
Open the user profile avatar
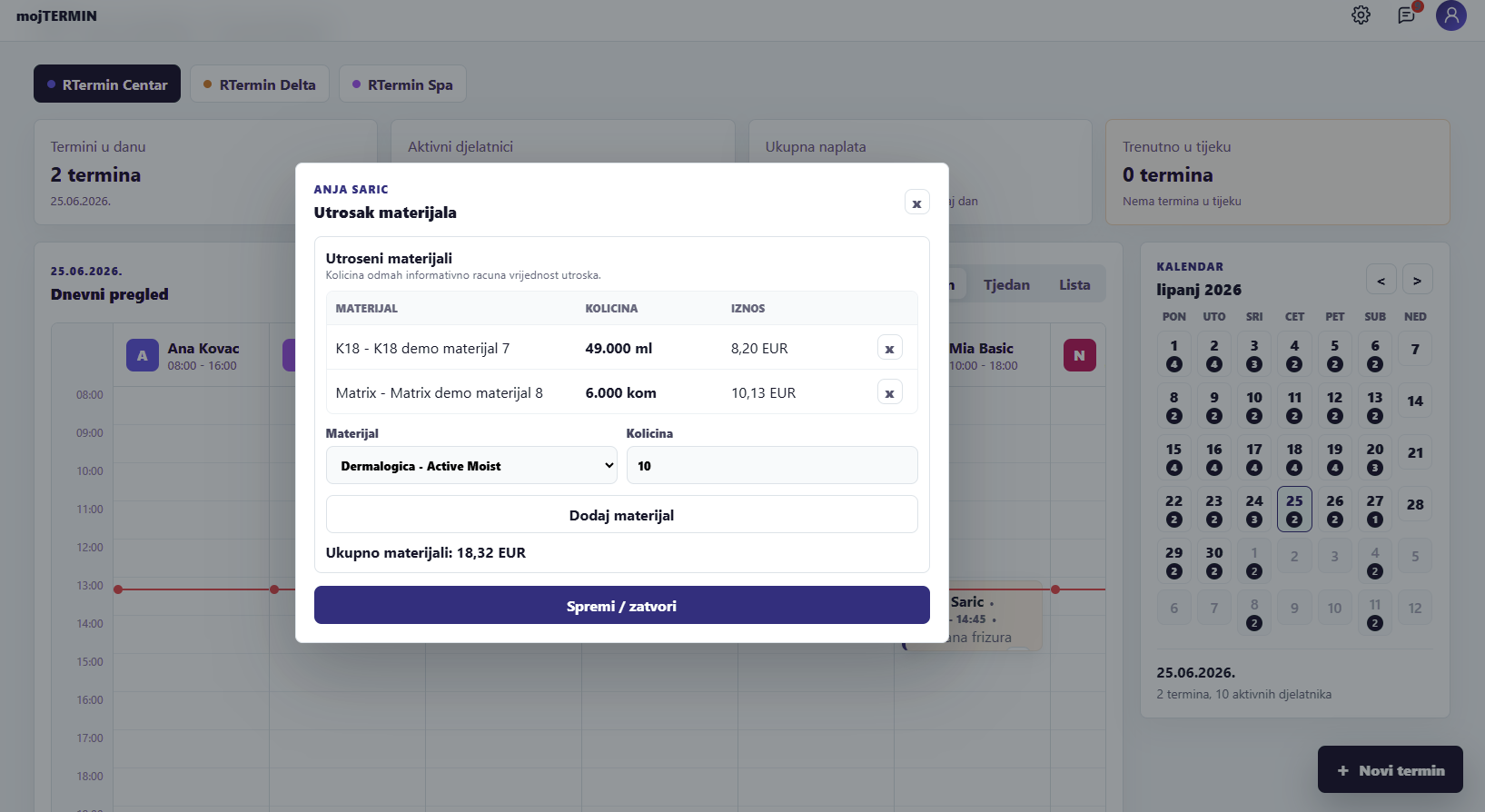point(1450,15)
